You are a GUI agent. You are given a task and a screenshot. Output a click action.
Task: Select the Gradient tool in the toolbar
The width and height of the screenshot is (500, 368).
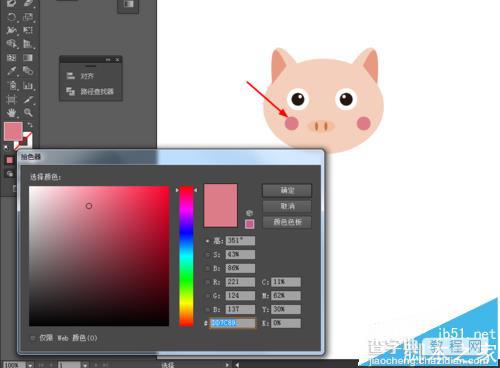point(28,58)
